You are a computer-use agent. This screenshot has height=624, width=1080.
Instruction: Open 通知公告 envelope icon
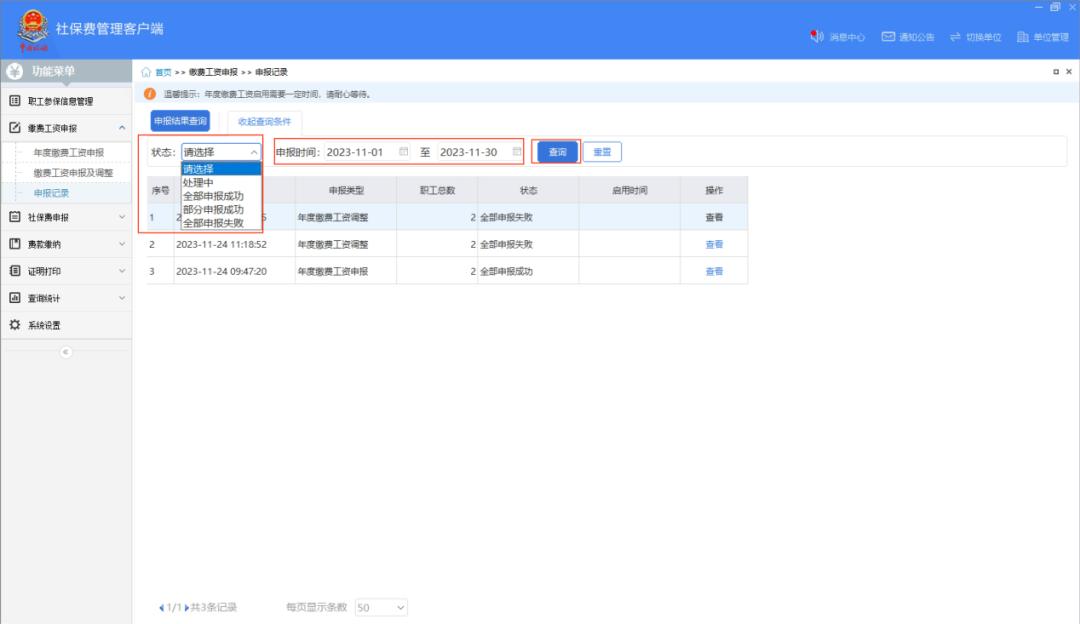888,37
